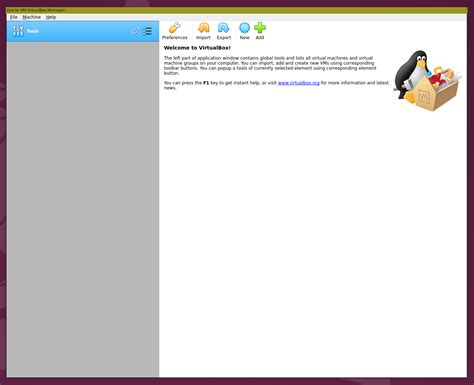
Task: Click the green Add machine icon
Action: (260, 31)
